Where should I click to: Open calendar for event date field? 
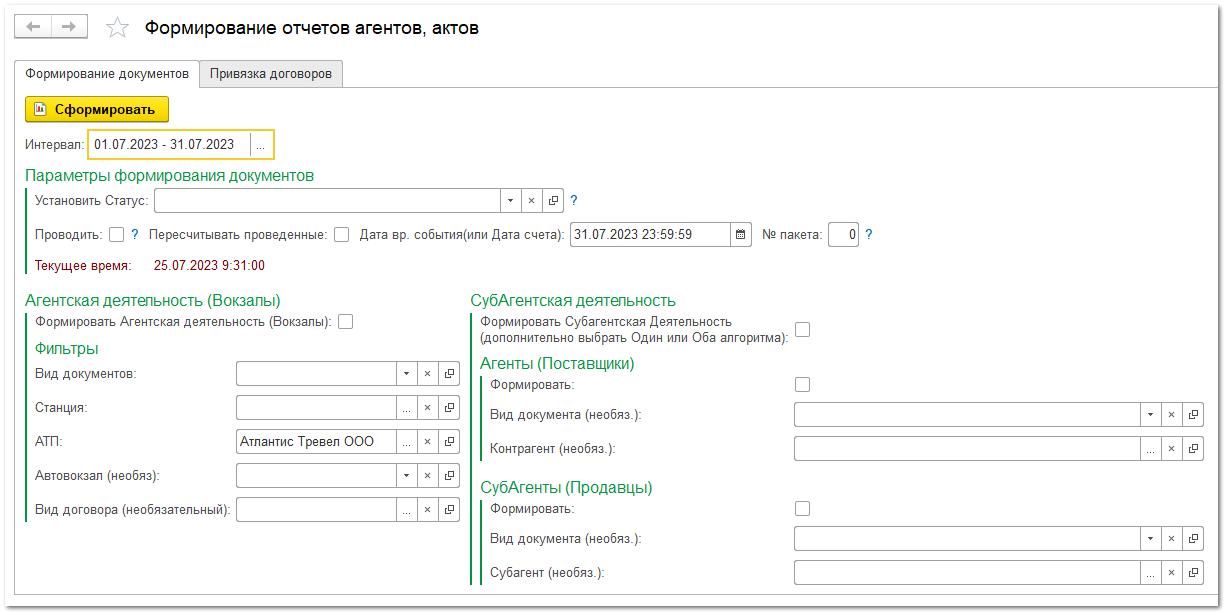pyautogui.click(x=740, y=234)
